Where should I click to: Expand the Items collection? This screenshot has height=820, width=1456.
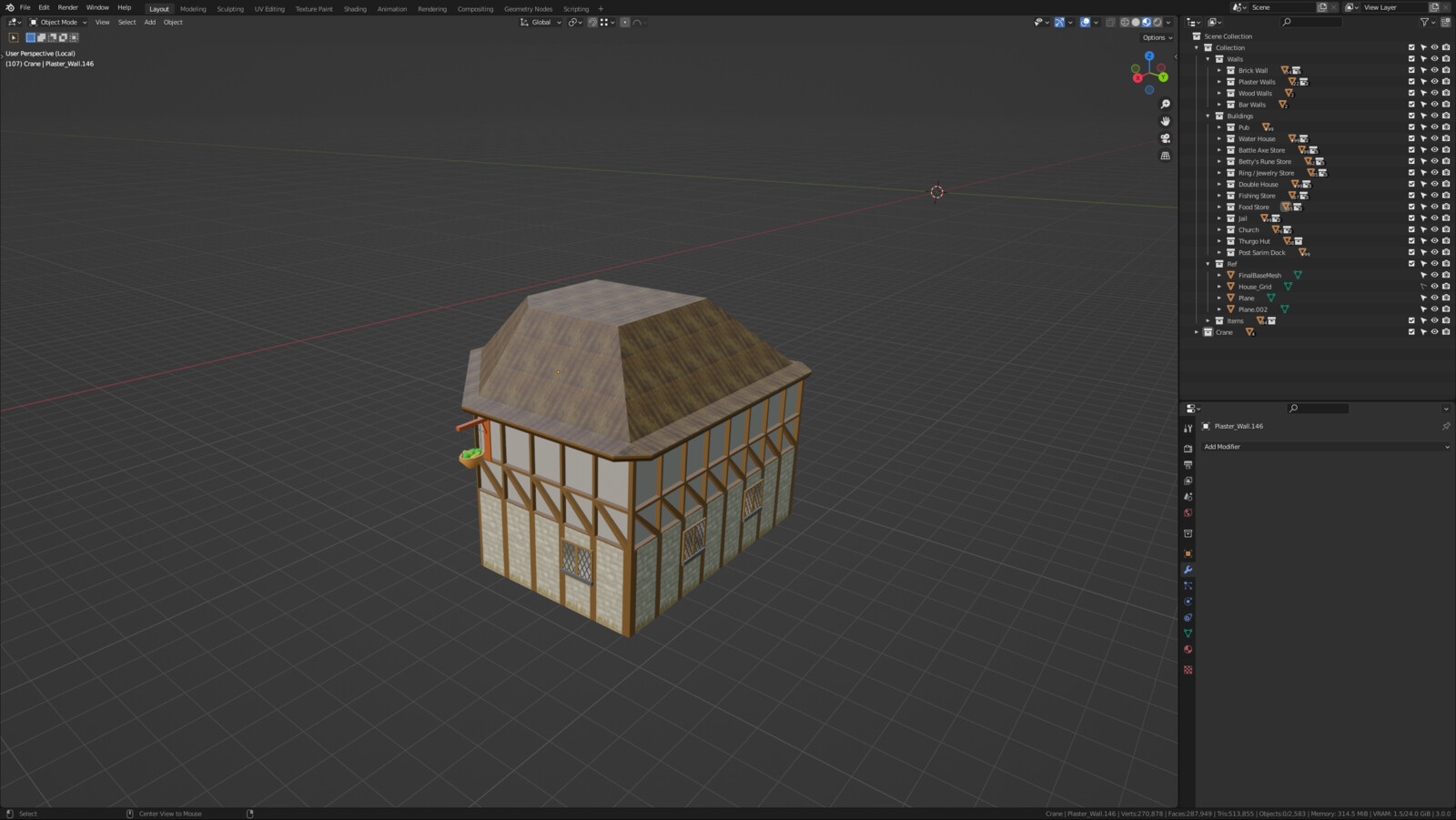1208,320
